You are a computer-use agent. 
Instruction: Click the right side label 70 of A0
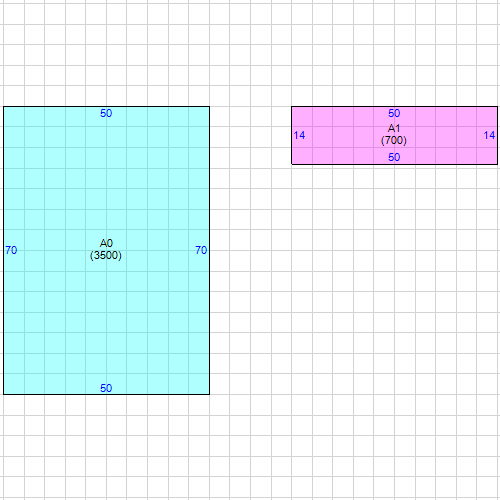tap(201, 250)
